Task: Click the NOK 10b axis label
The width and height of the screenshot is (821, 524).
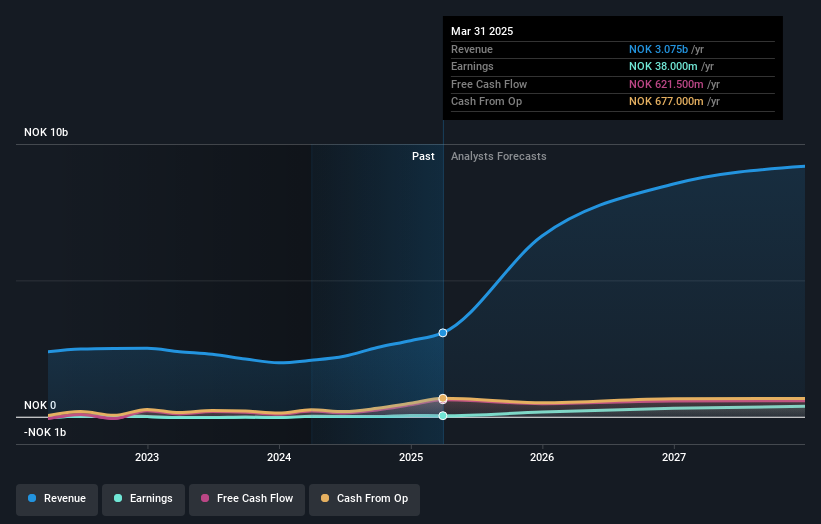Action: [x=46, y=132]
